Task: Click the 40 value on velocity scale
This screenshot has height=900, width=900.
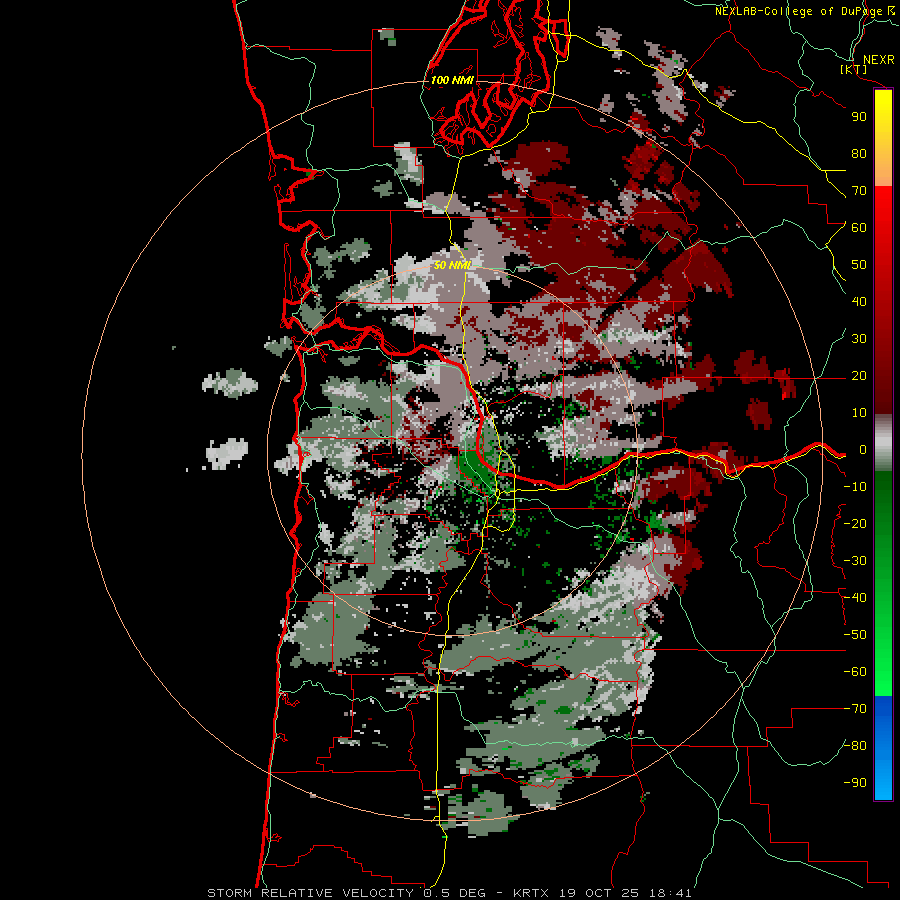Action: [x=859, y=302]
